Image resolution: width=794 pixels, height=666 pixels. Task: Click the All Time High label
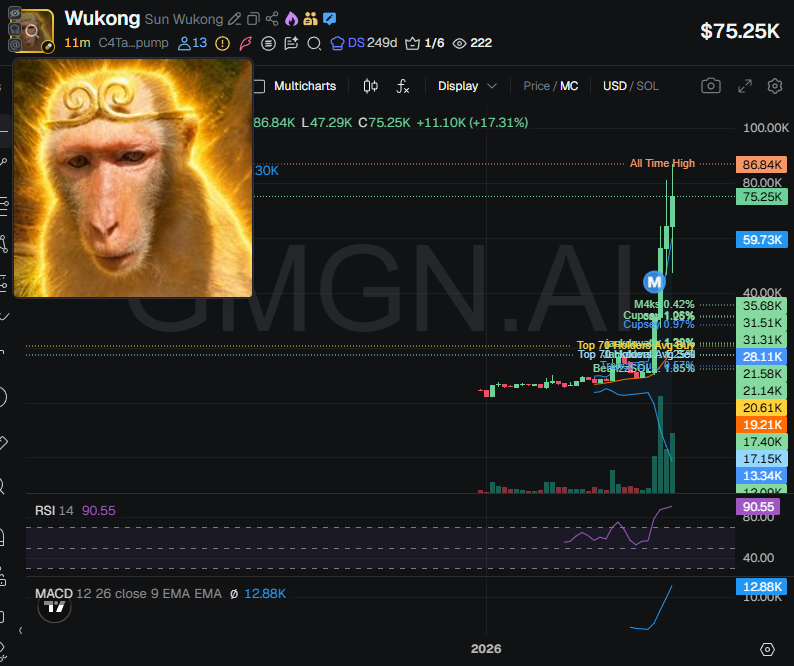(662, 163)
